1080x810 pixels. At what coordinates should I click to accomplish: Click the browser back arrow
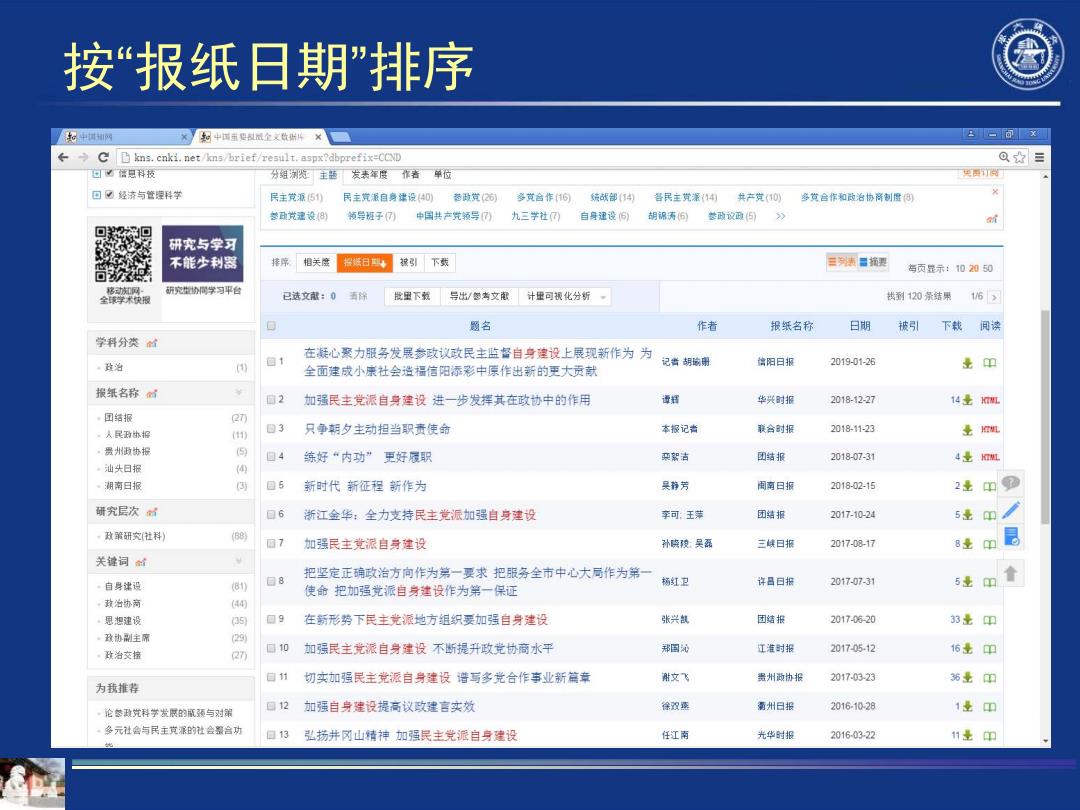(63, 157)
